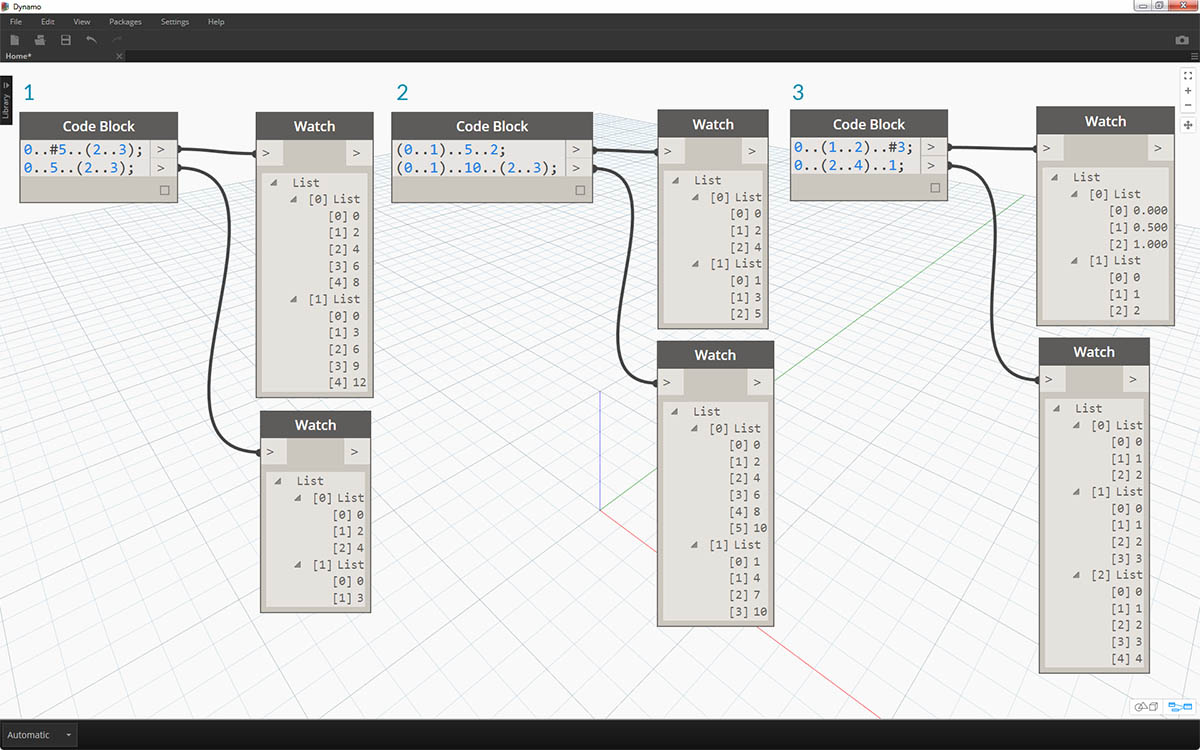Switch to graph view navigation mode
1200x750 pixels.
1180,707
